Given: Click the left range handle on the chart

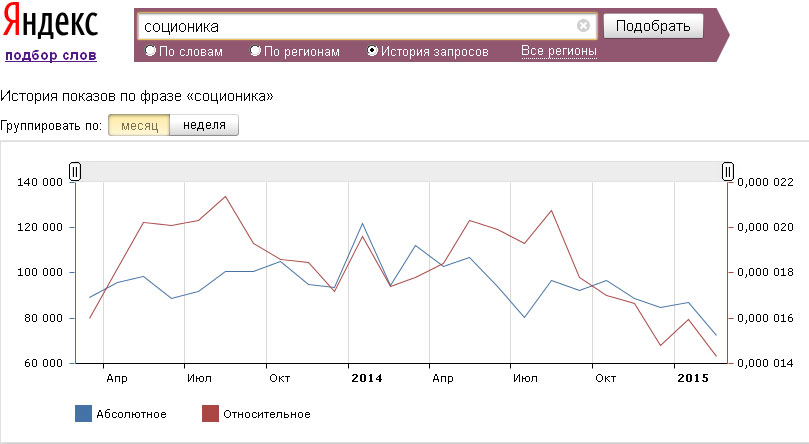Looking at the screenshot, I should 75,172.
